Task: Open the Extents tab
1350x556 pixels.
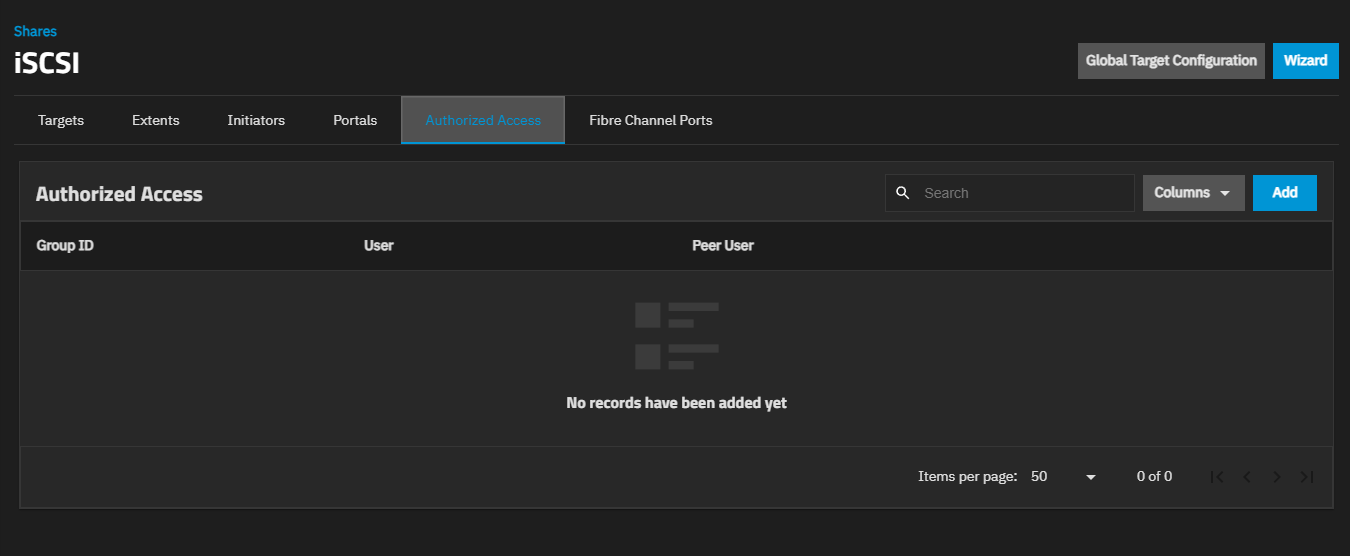Action: click(x=156, y=120)
